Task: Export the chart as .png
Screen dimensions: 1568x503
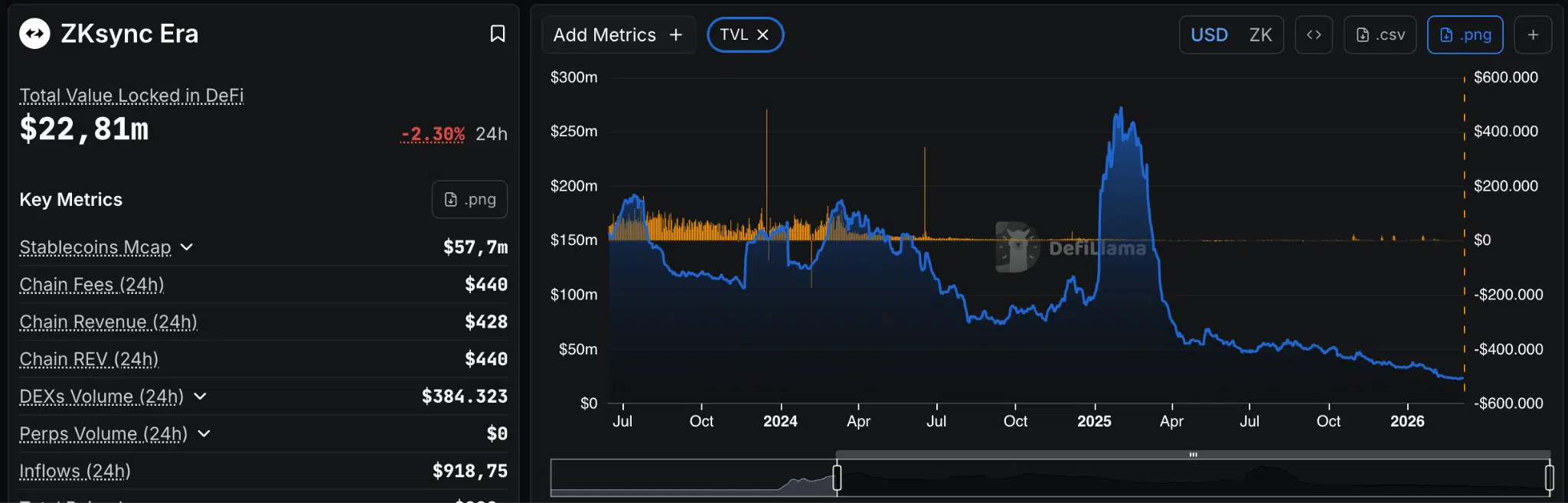Action: click(x=1465, y=35)
